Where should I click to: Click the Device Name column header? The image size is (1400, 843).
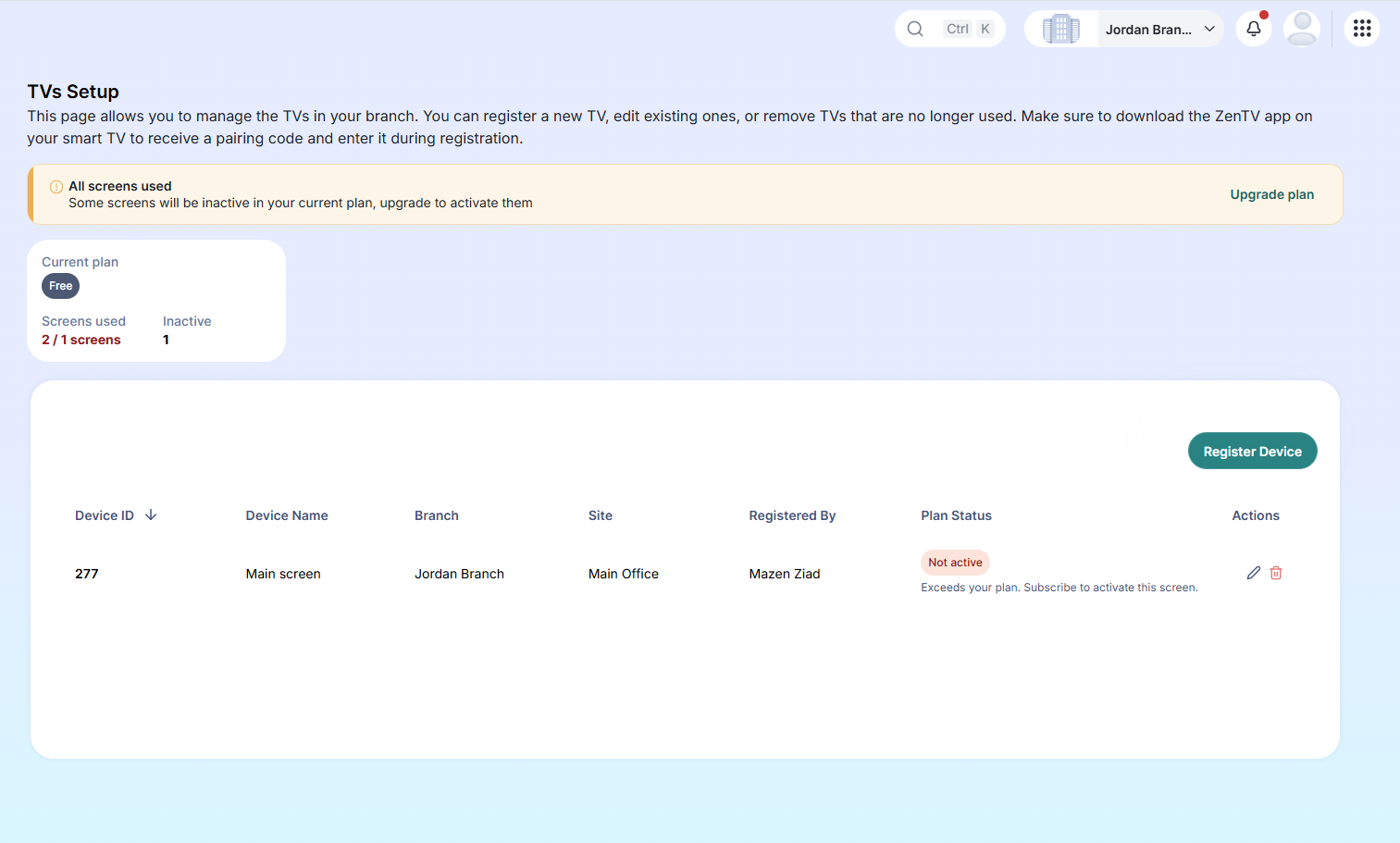point(287,515)
